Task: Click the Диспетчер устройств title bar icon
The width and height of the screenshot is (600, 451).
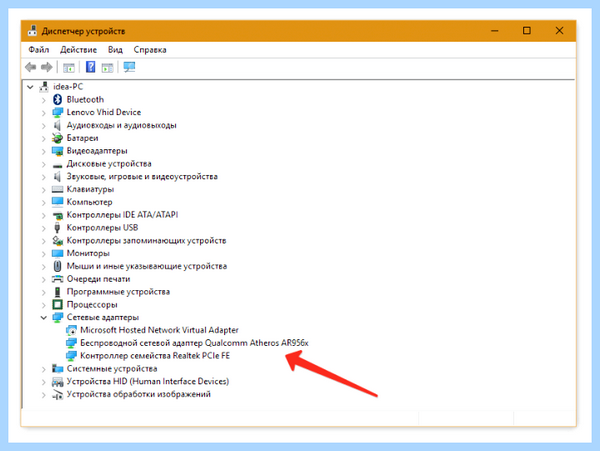Action: [33, 31]
